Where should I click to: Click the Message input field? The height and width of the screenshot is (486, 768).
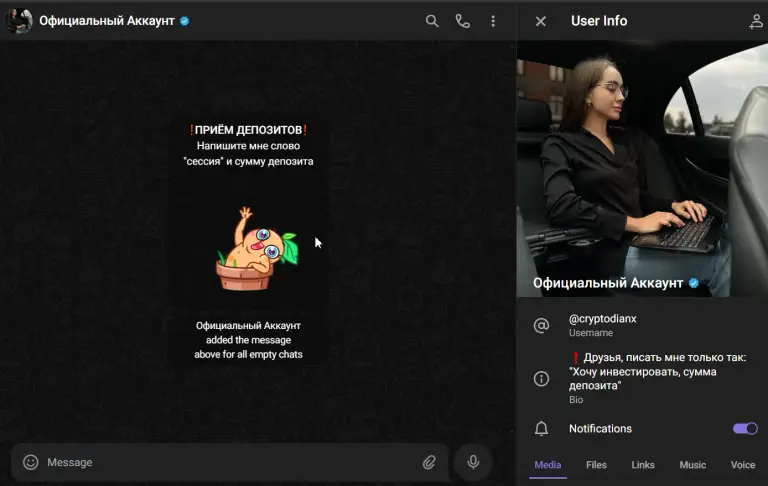tap(230, 462)
